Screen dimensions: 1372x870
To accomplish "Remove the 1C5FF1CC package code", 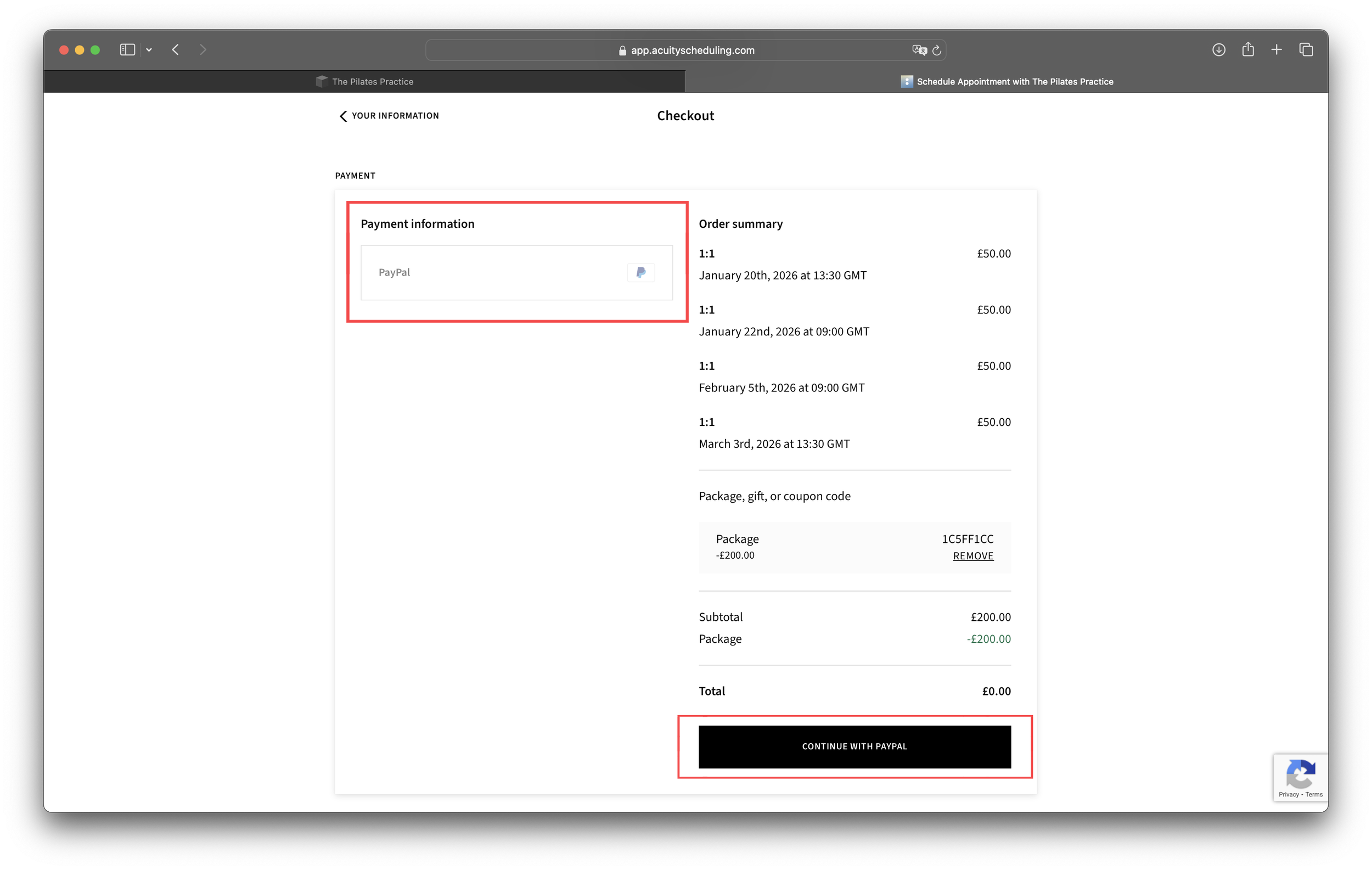I will point(972,555).
